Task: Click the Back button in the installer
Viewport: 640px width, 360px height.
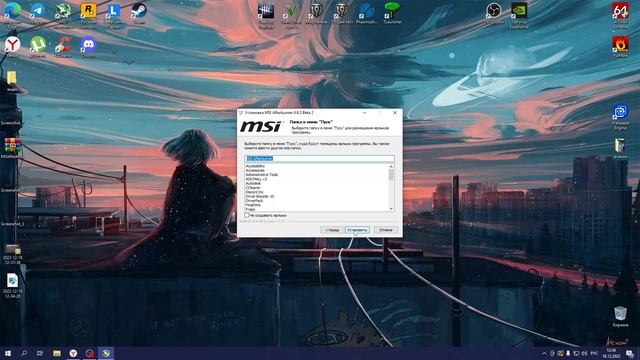Action: (x=332, y=230)
